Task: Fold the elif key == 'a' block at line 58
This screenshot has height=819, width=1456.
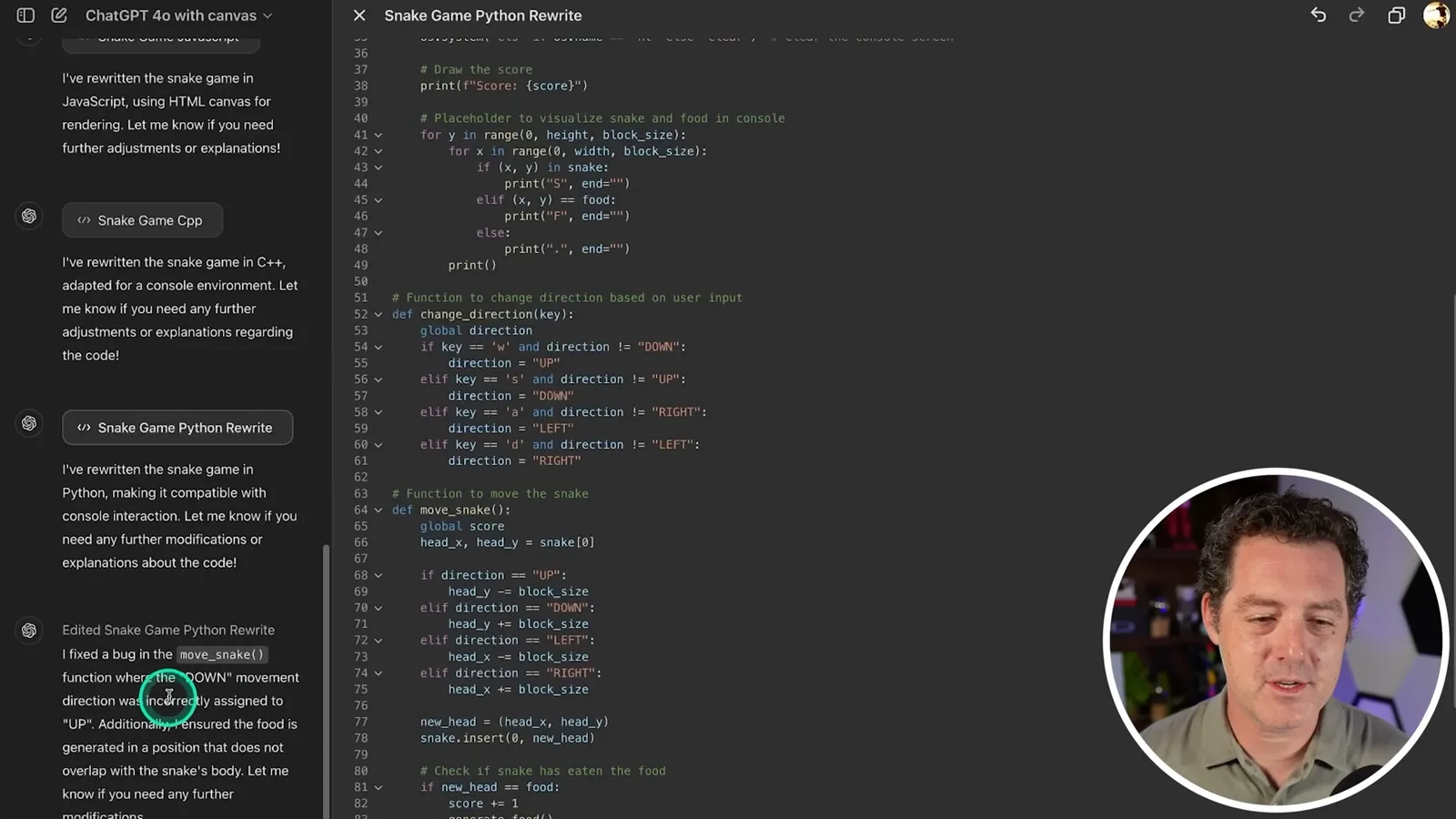Action: click(379, 412)
